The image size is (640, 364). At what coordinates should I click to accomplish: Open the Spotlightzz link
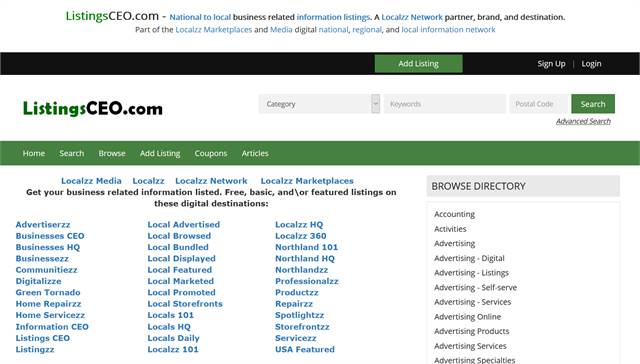(x=300, y=315)
